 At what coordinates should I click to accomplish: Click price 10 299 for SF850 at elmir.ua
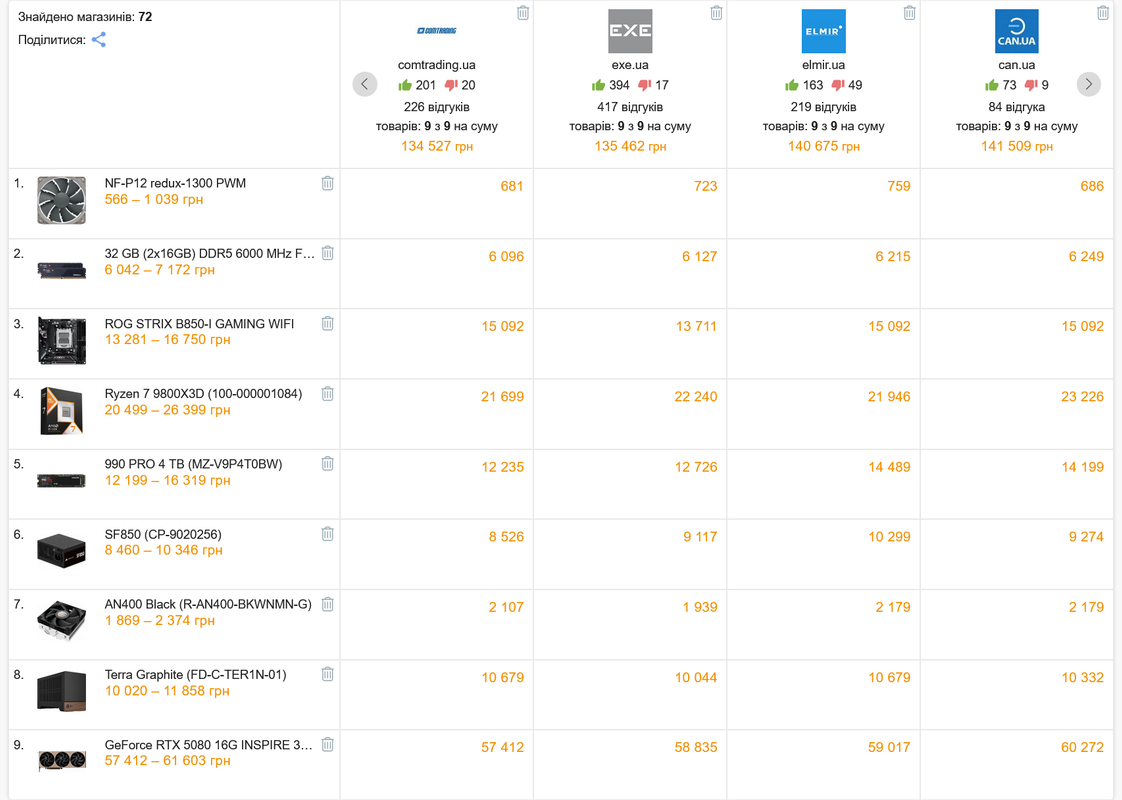tap(889, 537)
